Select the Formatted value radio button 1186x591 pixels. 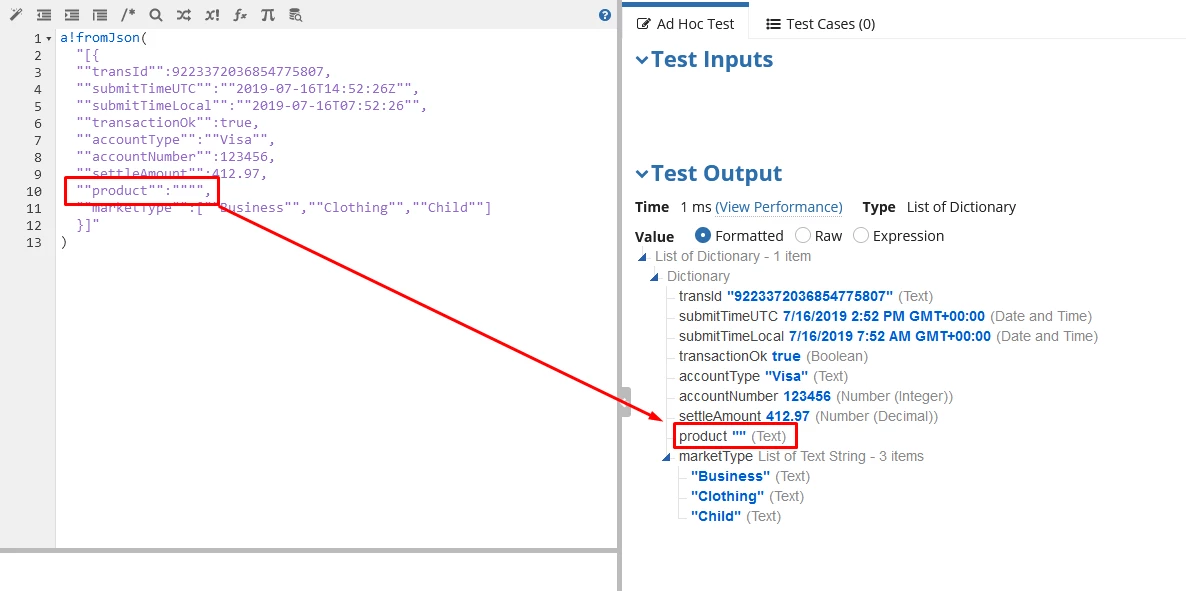(x=703, y=235)
